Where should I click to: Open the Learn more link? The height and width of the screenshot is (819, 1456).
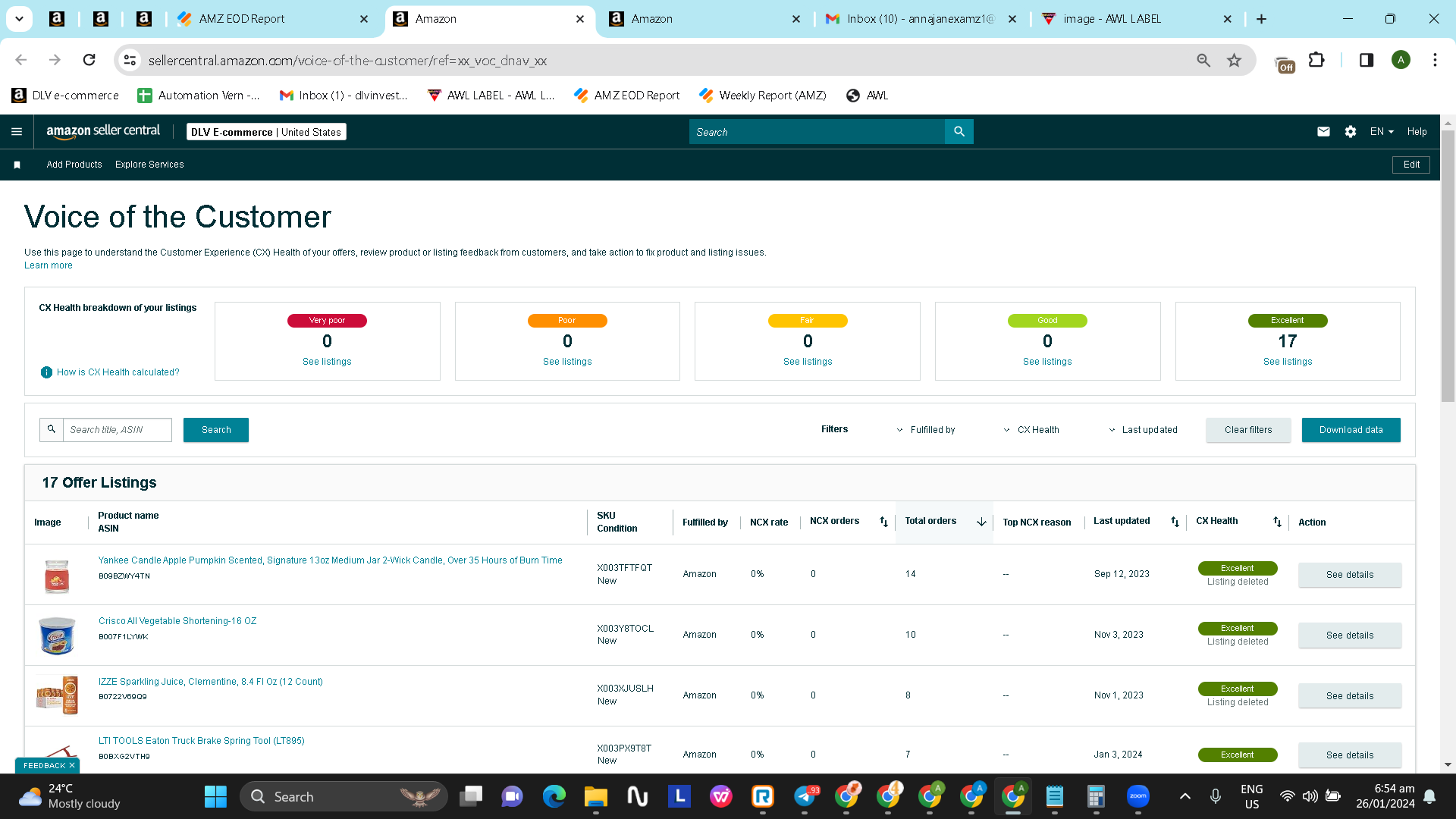(x=49, y=265)
